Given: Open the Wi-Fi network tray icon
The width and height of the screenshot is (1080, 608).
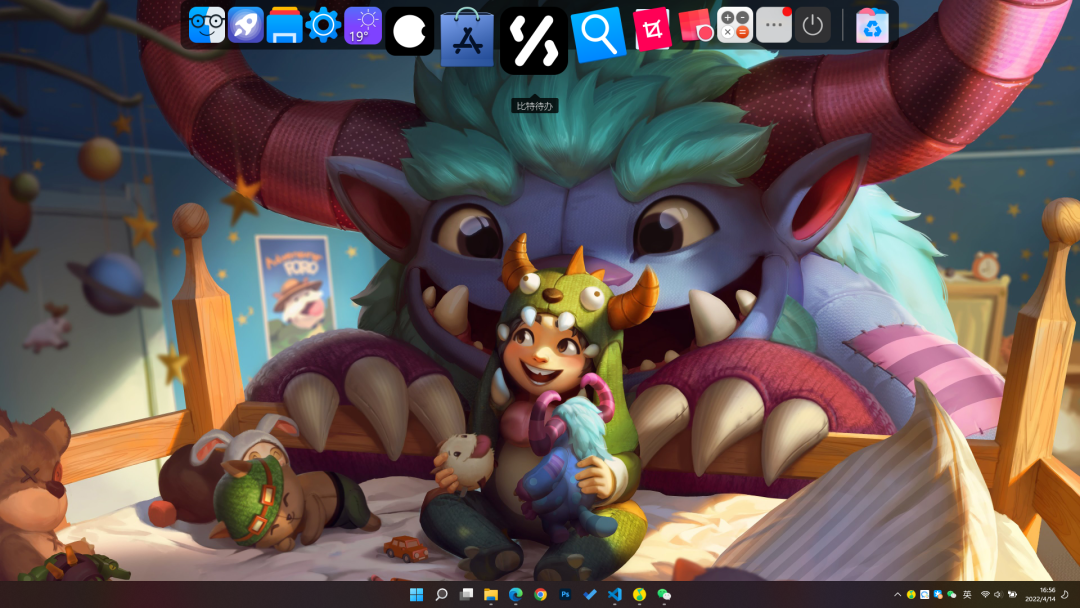Looking at the screenshot, I should pyautogui.click(x=985, y=594).
